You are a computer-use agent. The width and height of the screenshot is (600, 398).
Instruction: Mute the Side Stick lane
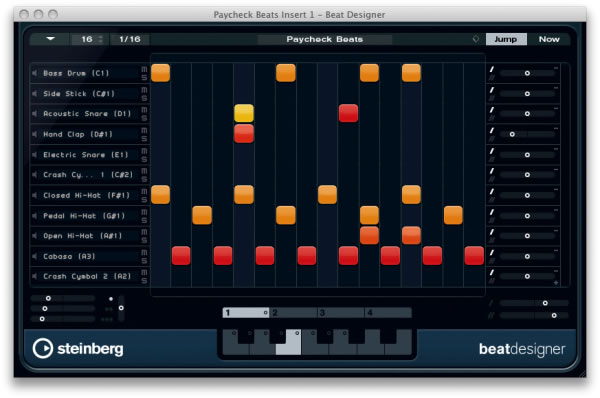144,90
